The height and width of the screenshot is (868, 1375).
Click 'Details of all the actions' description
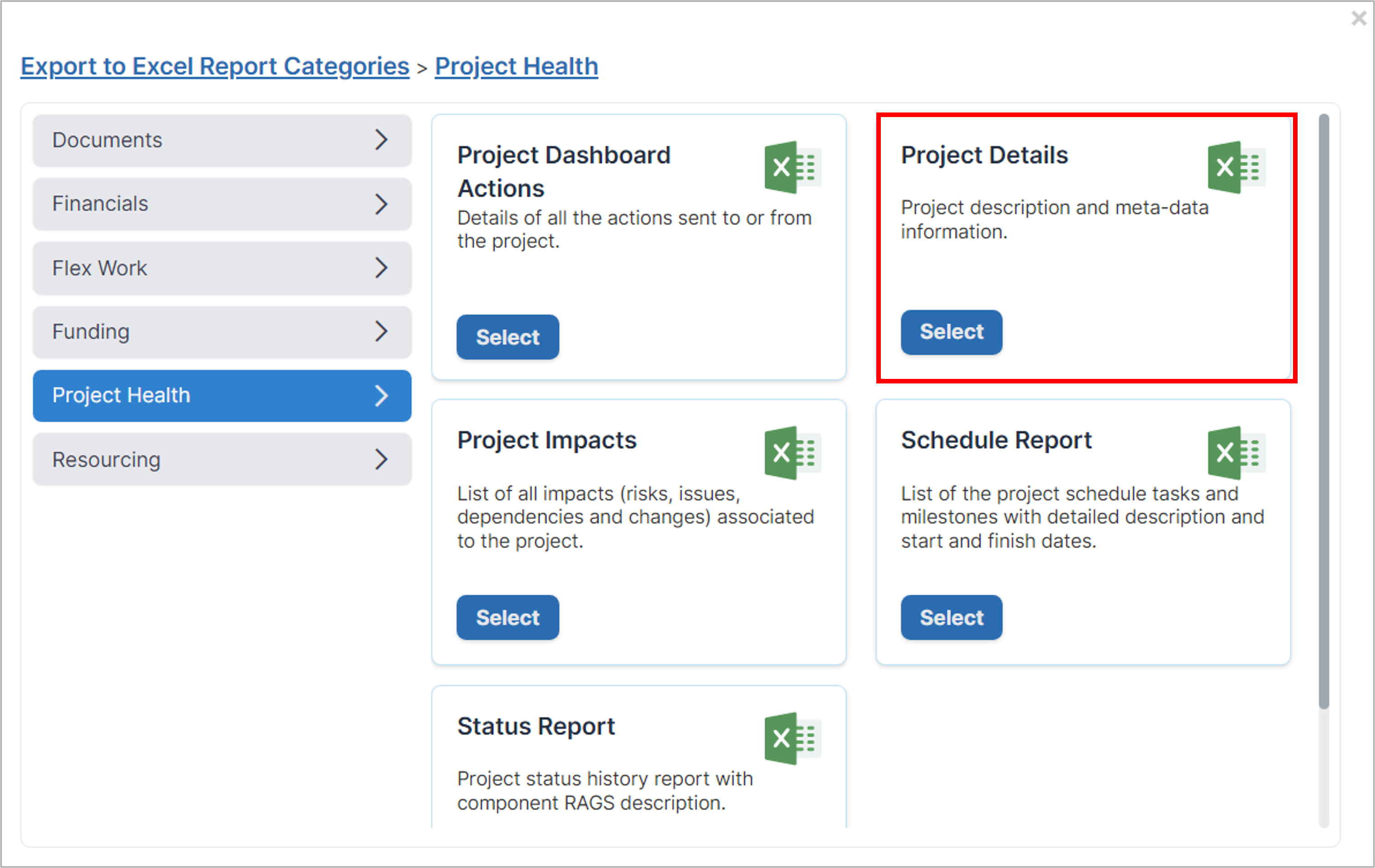click(x=634, y=229)
